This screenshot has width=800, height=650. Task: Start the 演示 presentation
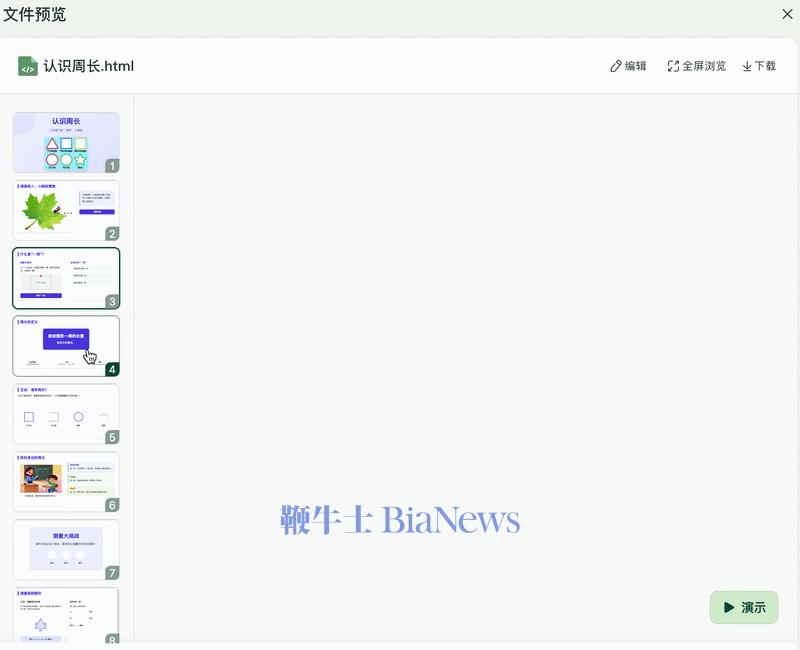click(744, 607)
